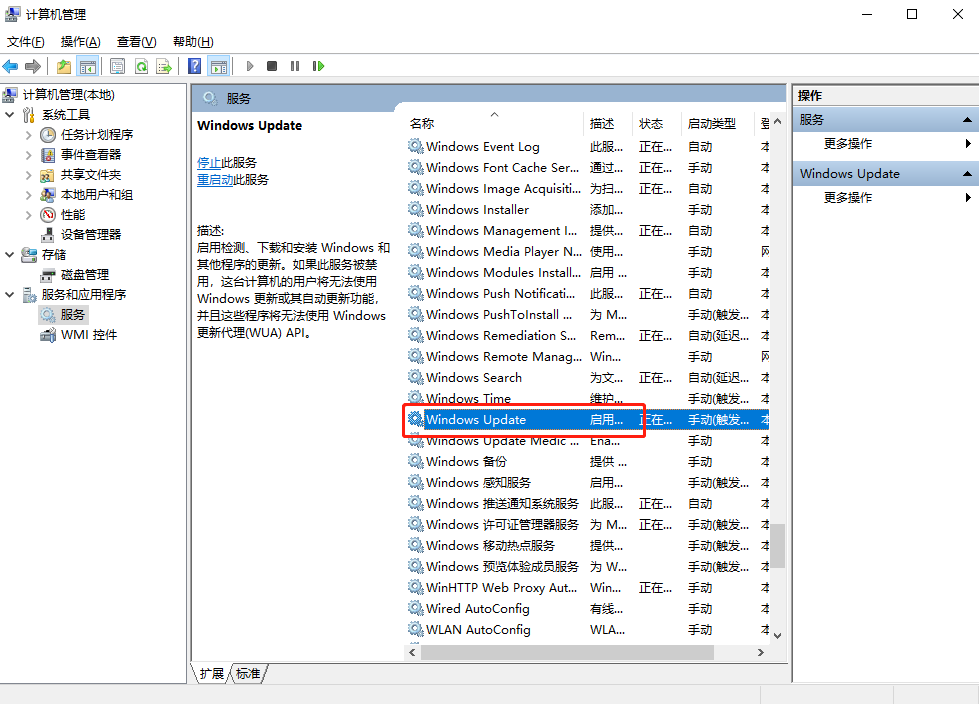
Task: Switch to the 扩展 tab
Action: pyautogui.click(x=212, y=673)
